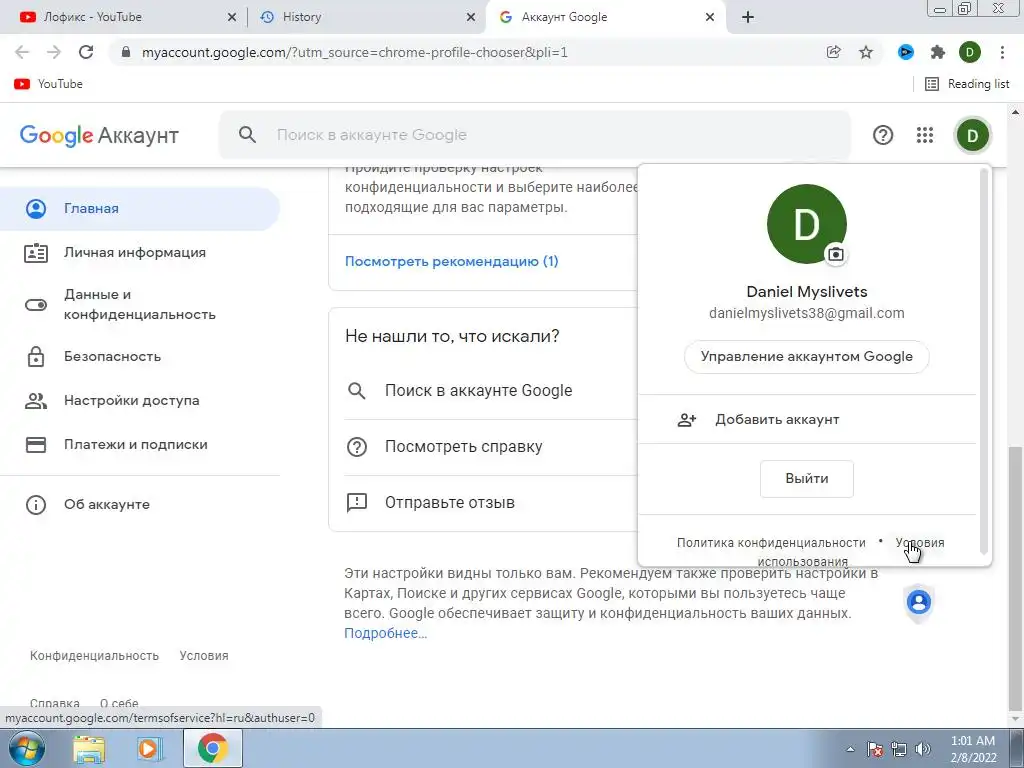Open Платежи и подписки in the sidebar
This screenshot has width=1024, height=768.
140,445
